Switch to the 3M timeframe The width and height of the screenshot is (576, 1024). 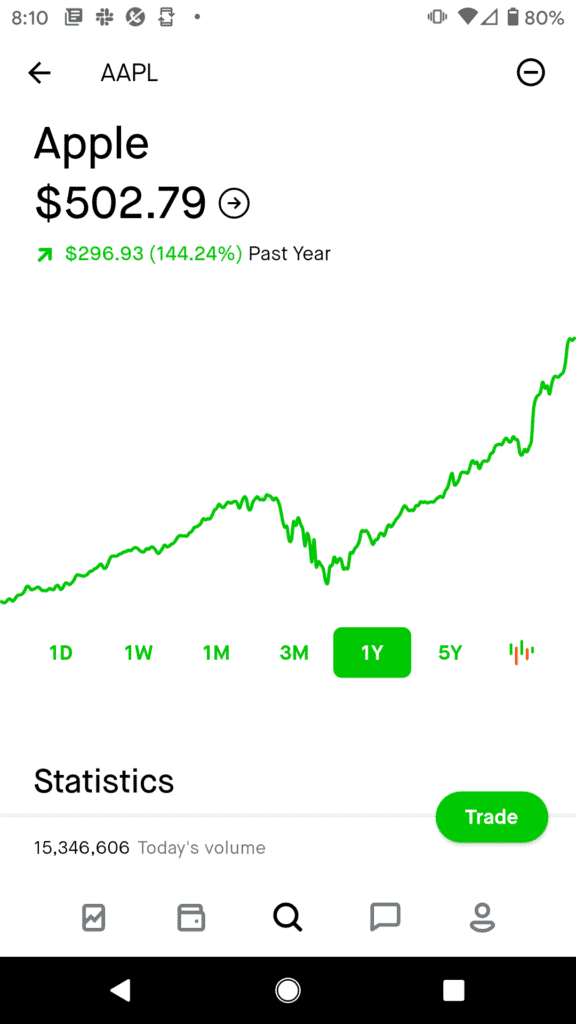click(294, 652)
